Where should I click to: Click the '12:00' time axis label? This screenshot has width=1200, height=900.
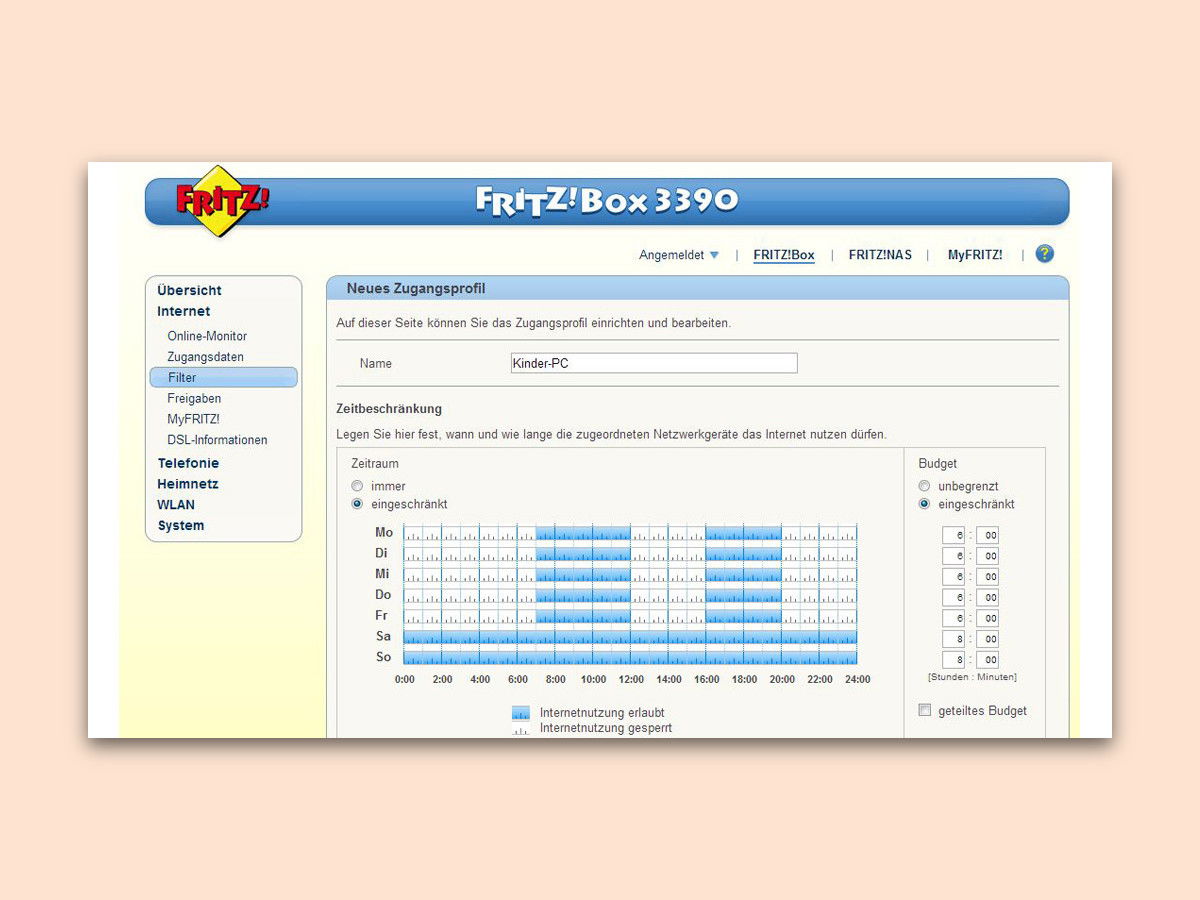(x=631, y=680)
